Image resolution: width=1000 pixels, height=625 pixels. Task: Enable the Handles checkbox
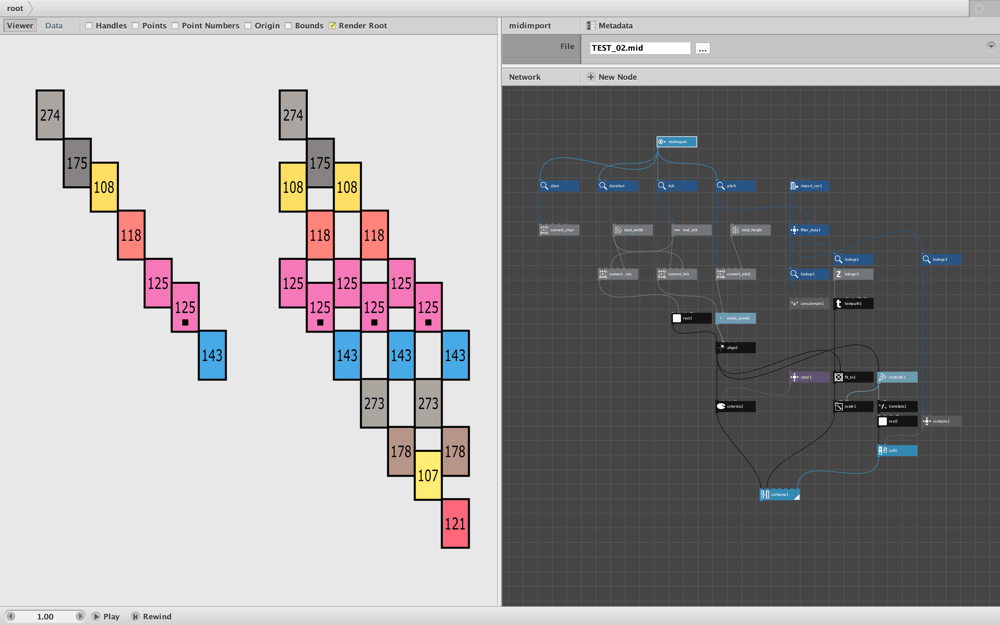[x=89, y=26]
